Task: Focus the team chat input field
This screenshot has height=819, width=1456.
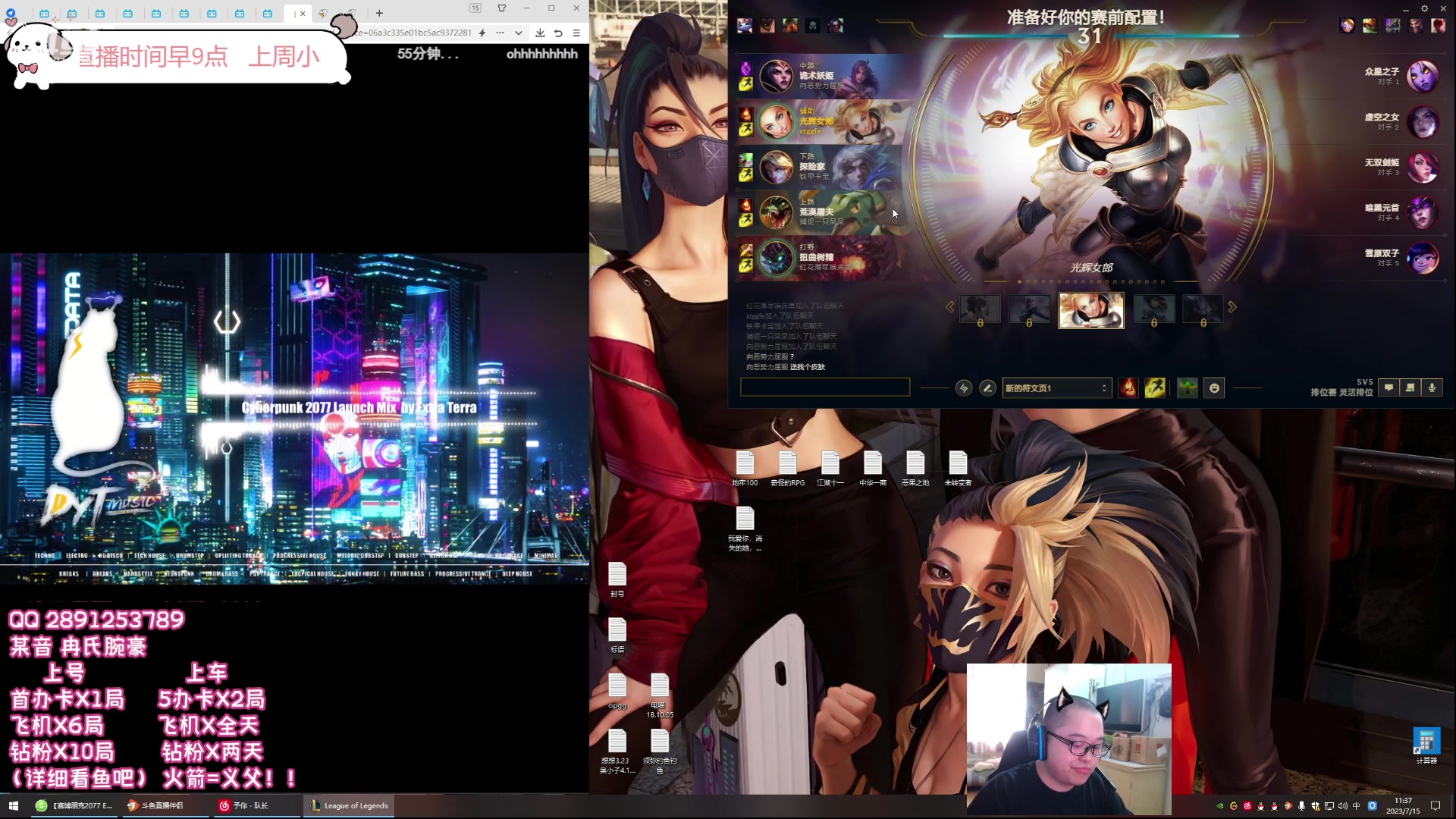Action: (825, 388)
